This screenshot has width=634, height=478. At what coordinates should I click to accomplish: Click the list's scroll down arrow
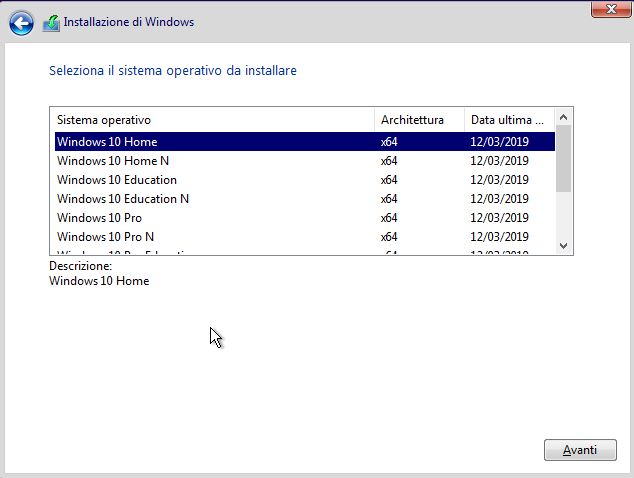coord(564,245)
